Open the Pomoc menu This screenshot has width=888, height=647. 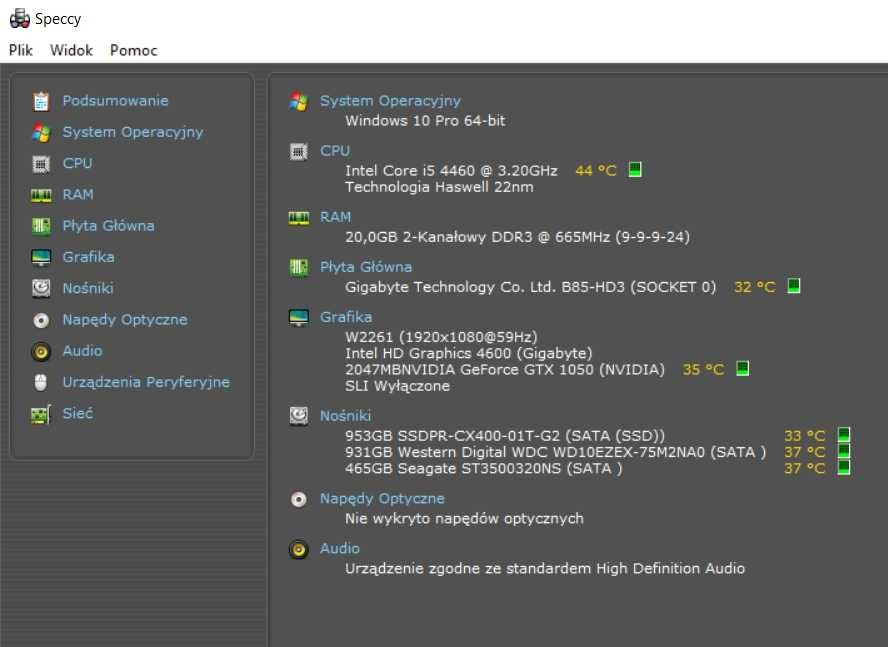[x=134, y=50]
